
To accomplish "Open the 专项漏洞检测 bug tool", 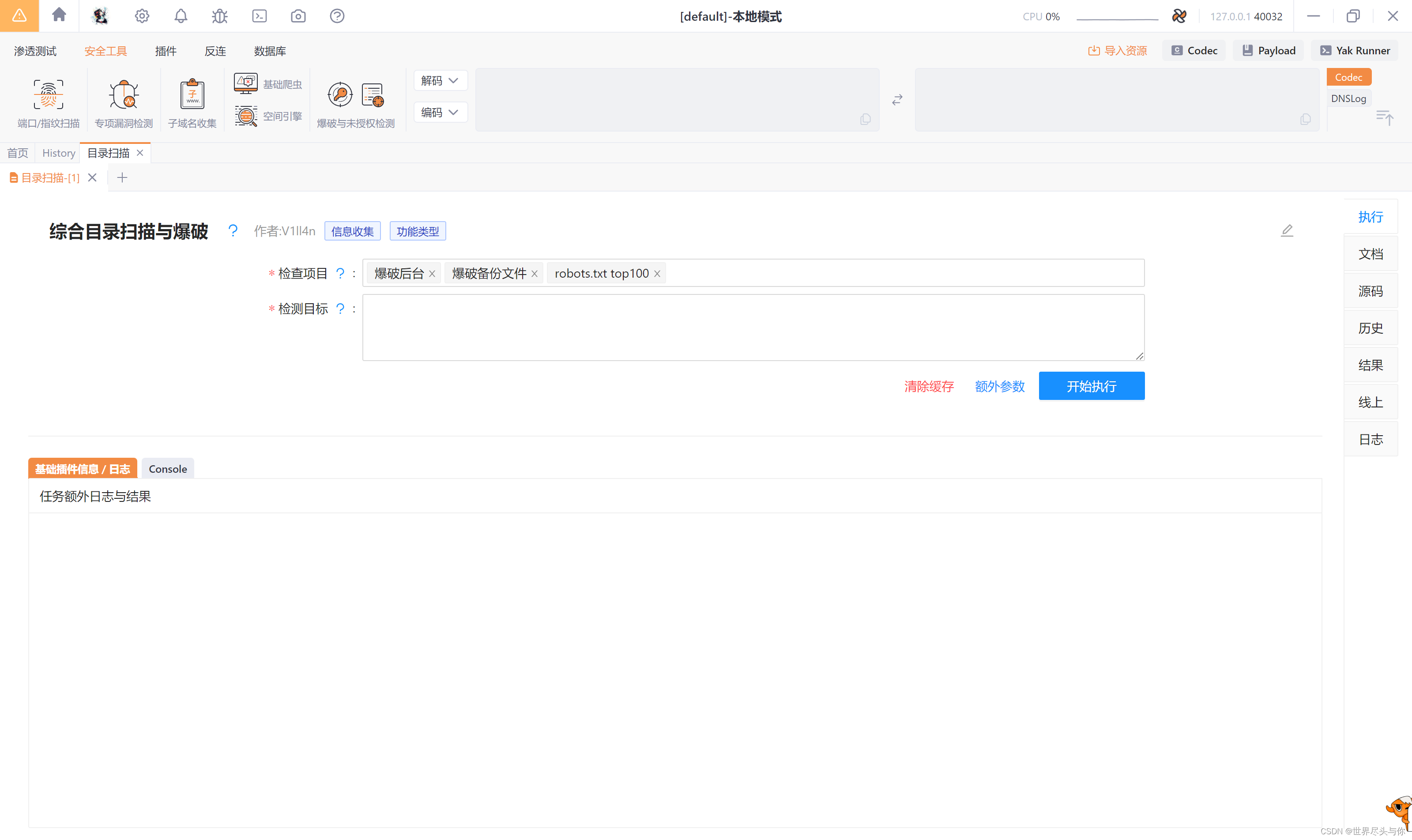I will point(124,104).
